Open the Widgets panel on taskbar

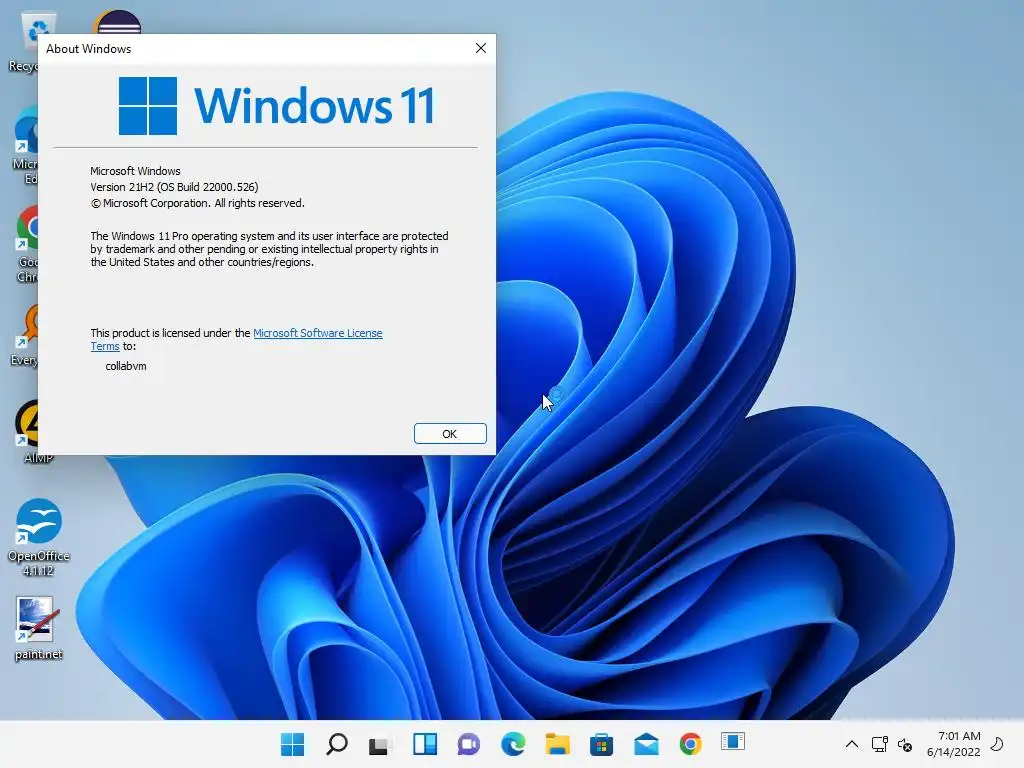coord(425,744)
